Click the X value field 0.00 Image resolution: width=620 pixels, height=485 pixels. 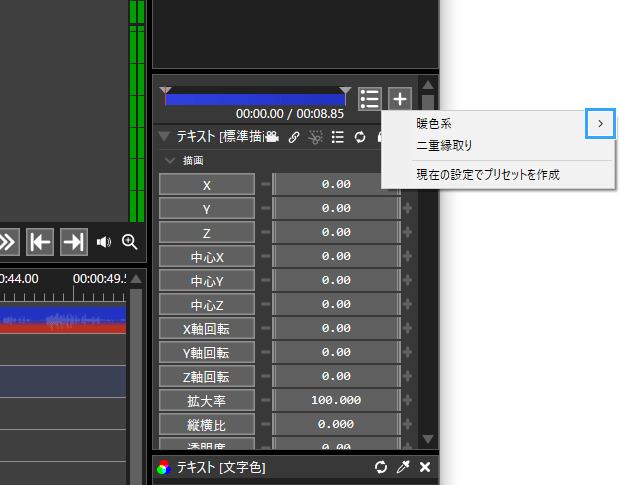point(336,184)
